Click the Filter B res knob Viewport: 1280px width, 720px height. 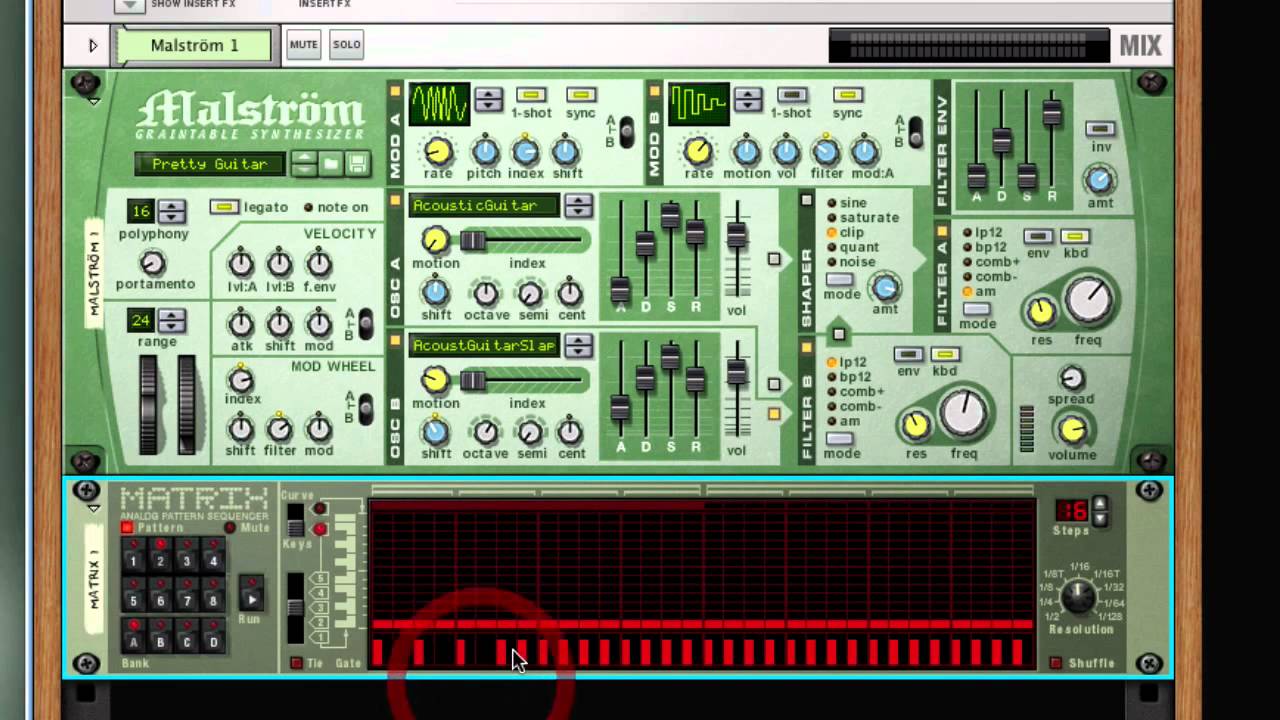(x=915, y=426)
